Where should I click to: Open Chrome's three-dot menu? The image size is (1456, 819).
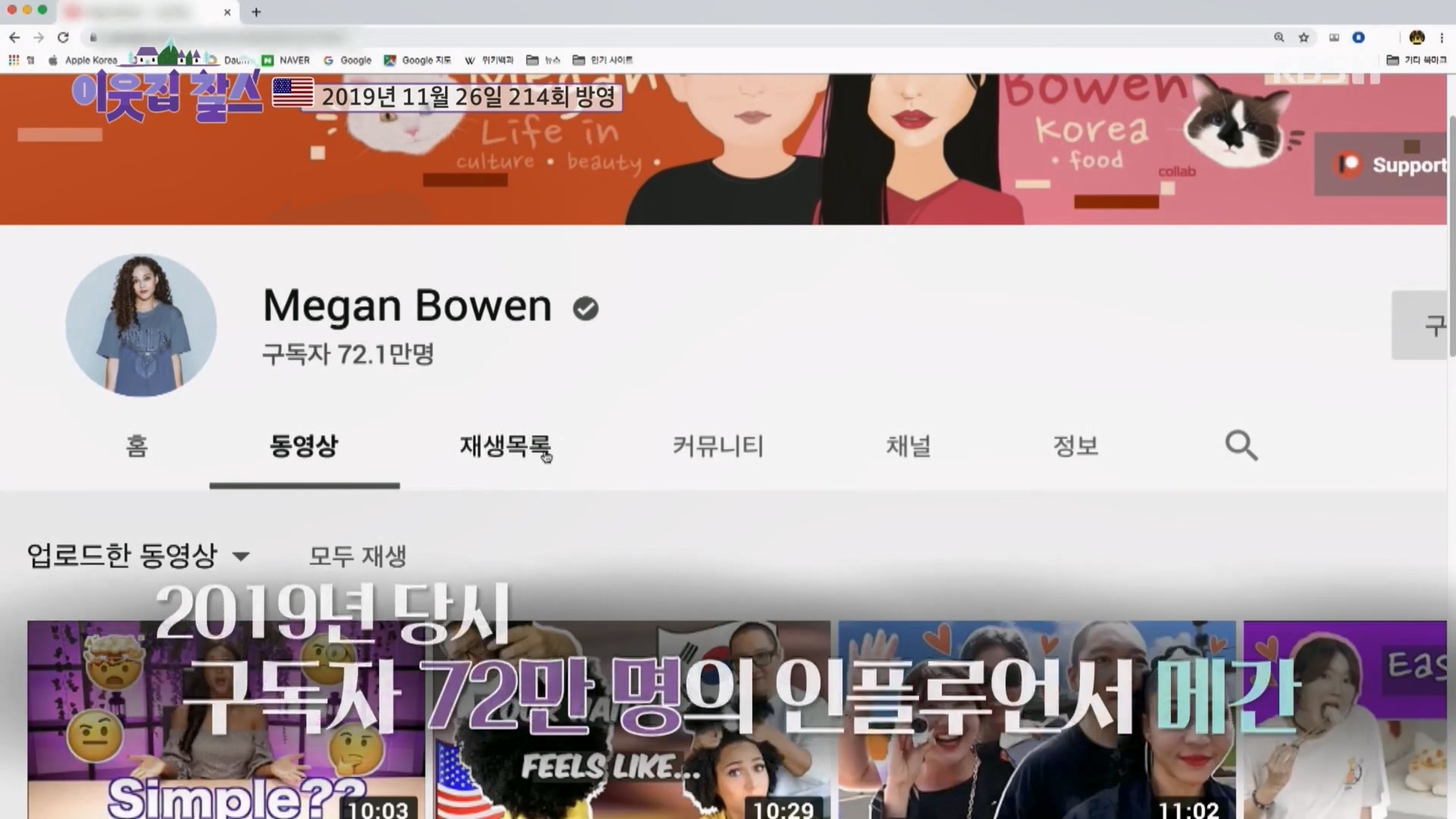point(1442,37)
